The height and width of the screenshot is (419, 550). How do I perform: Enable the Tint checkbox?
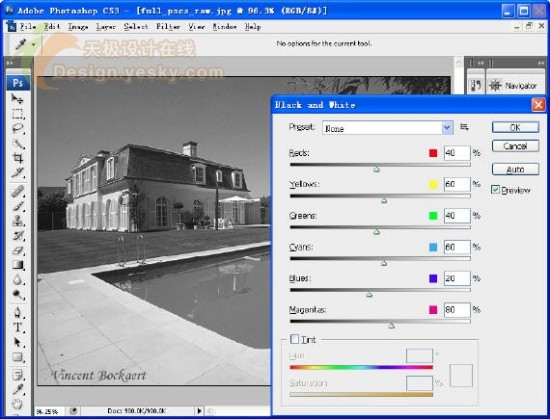(x=295, y=339)
